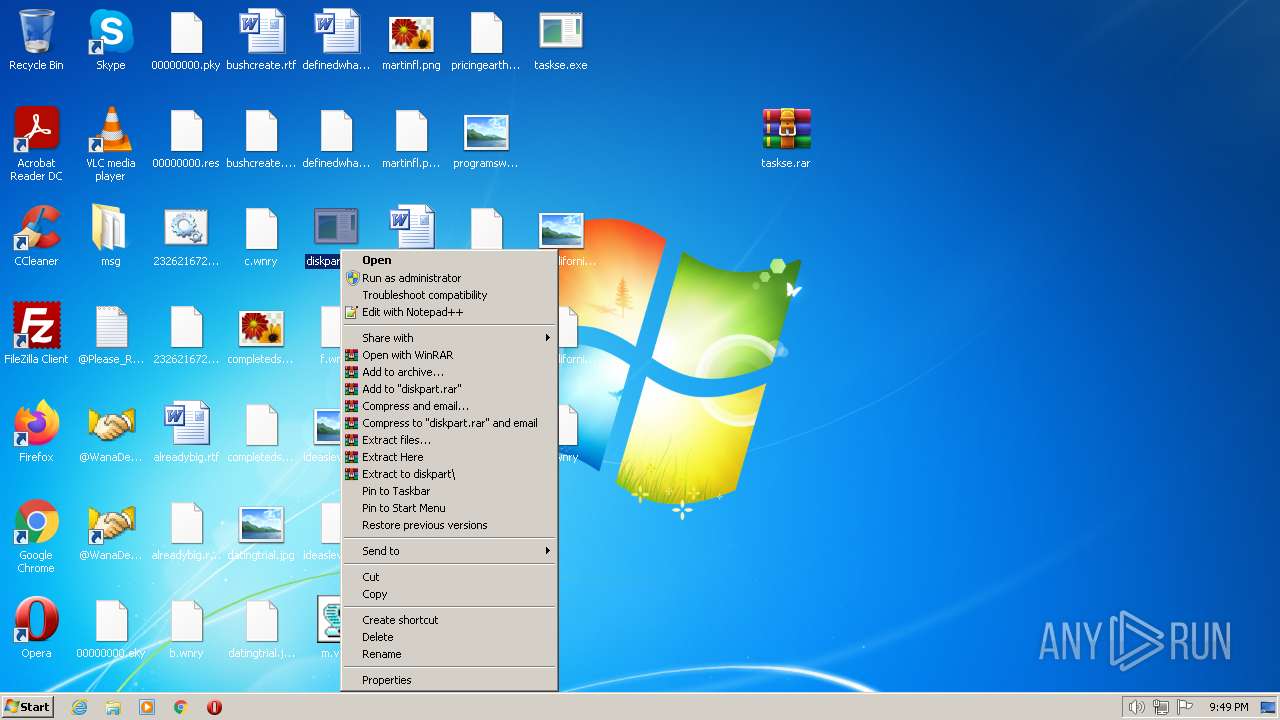This screenshot has height=720, width=1280.
Task: Select the msg folder icon
Action: 110,236
